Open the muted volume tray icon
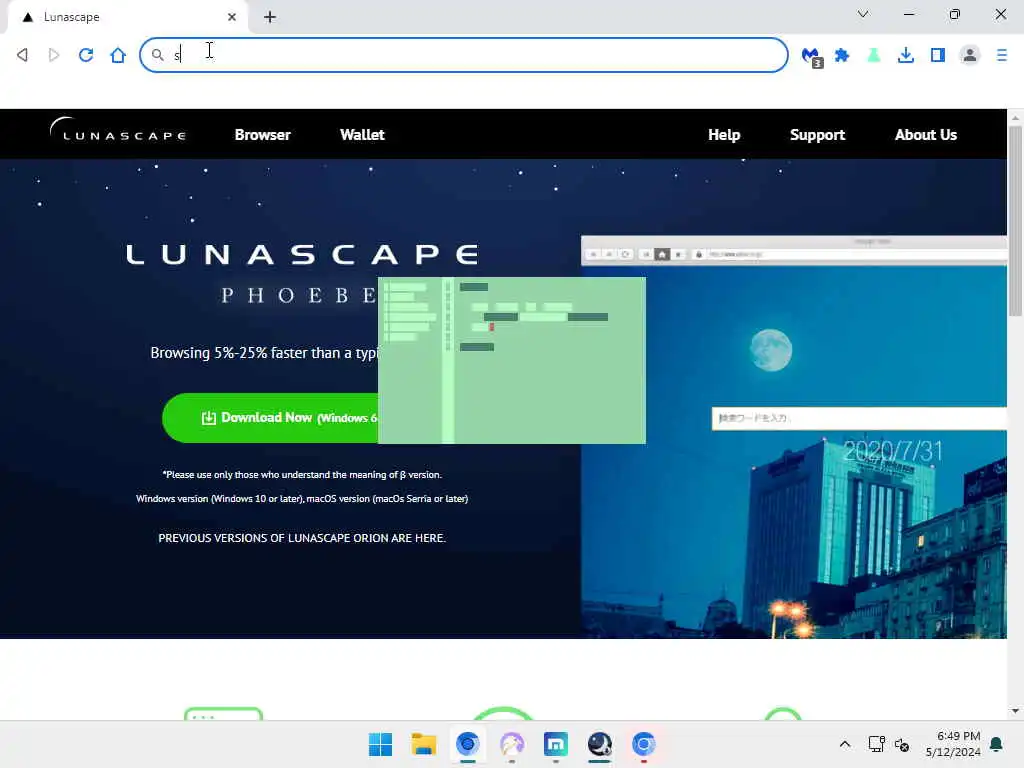Image resolution: width=1024 pixels, height=768 pixels. point(902,744)
